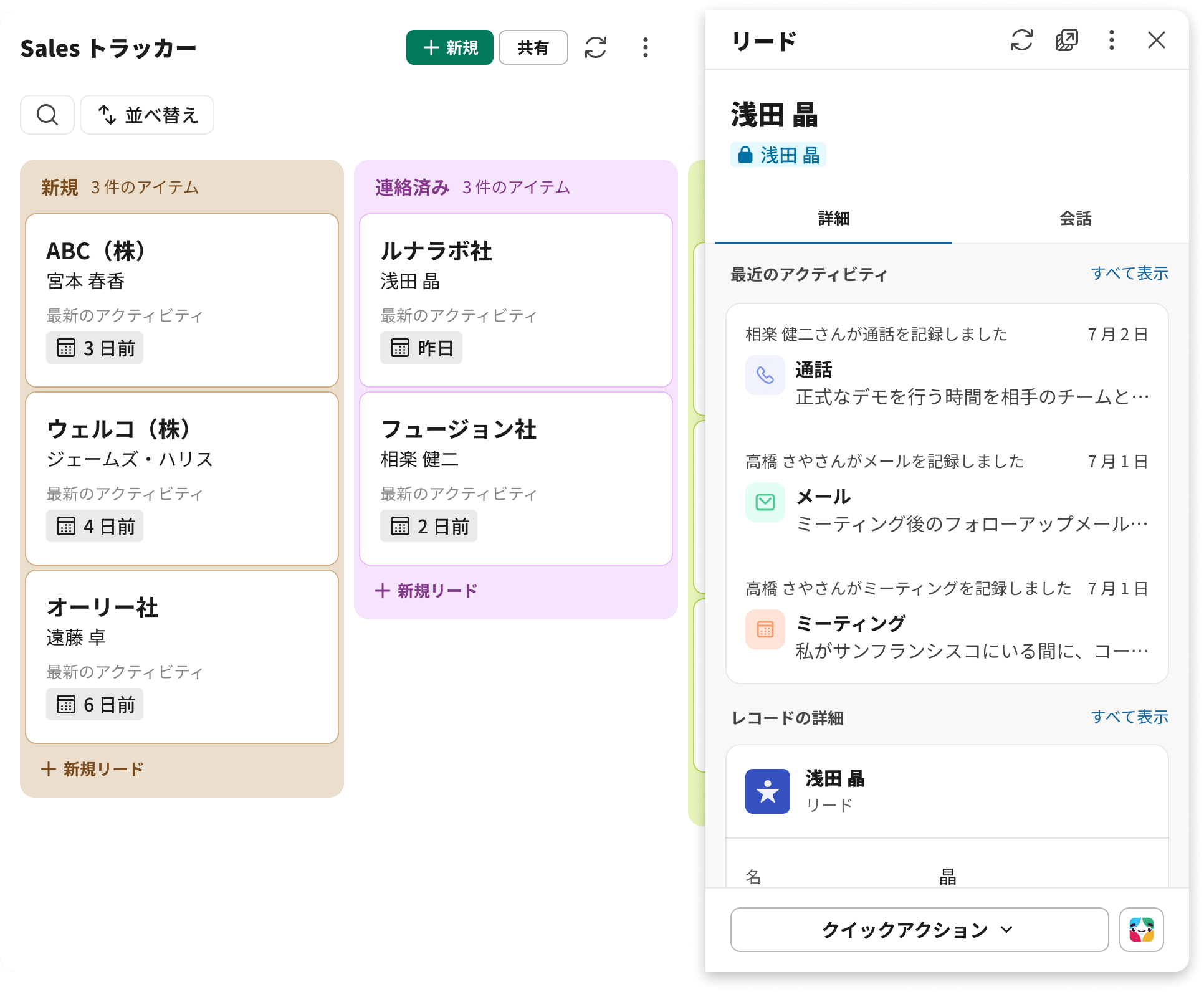Open the ウェルコ（株） lead card
1204x992 pixels.
click(182, 479)
